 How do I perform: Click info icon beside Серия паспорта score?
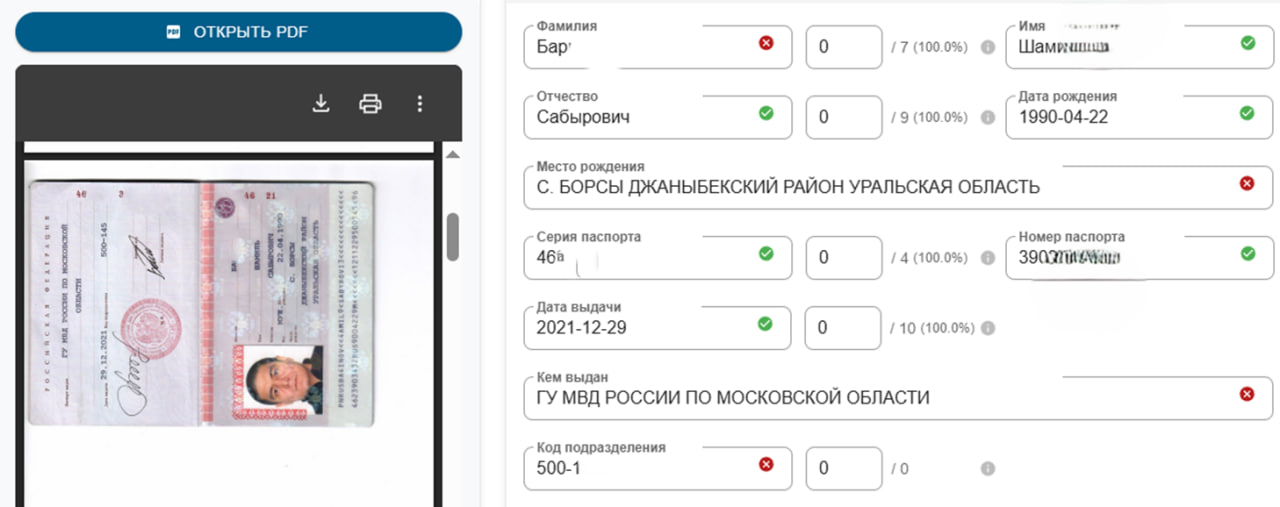tap(987, 258)
